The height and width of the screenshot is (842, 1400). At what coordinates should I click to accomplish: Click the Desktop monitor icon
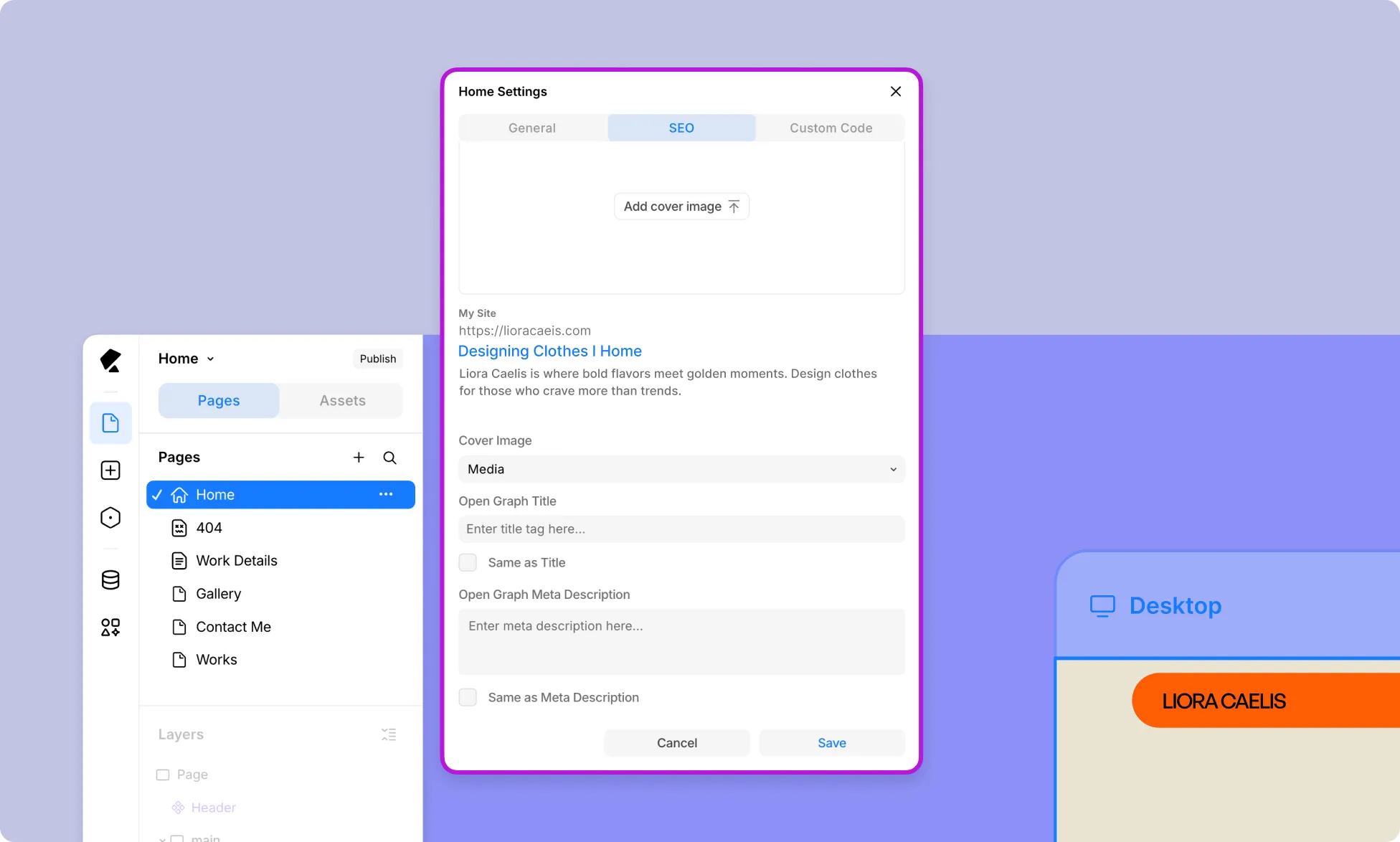point(1102,606)
